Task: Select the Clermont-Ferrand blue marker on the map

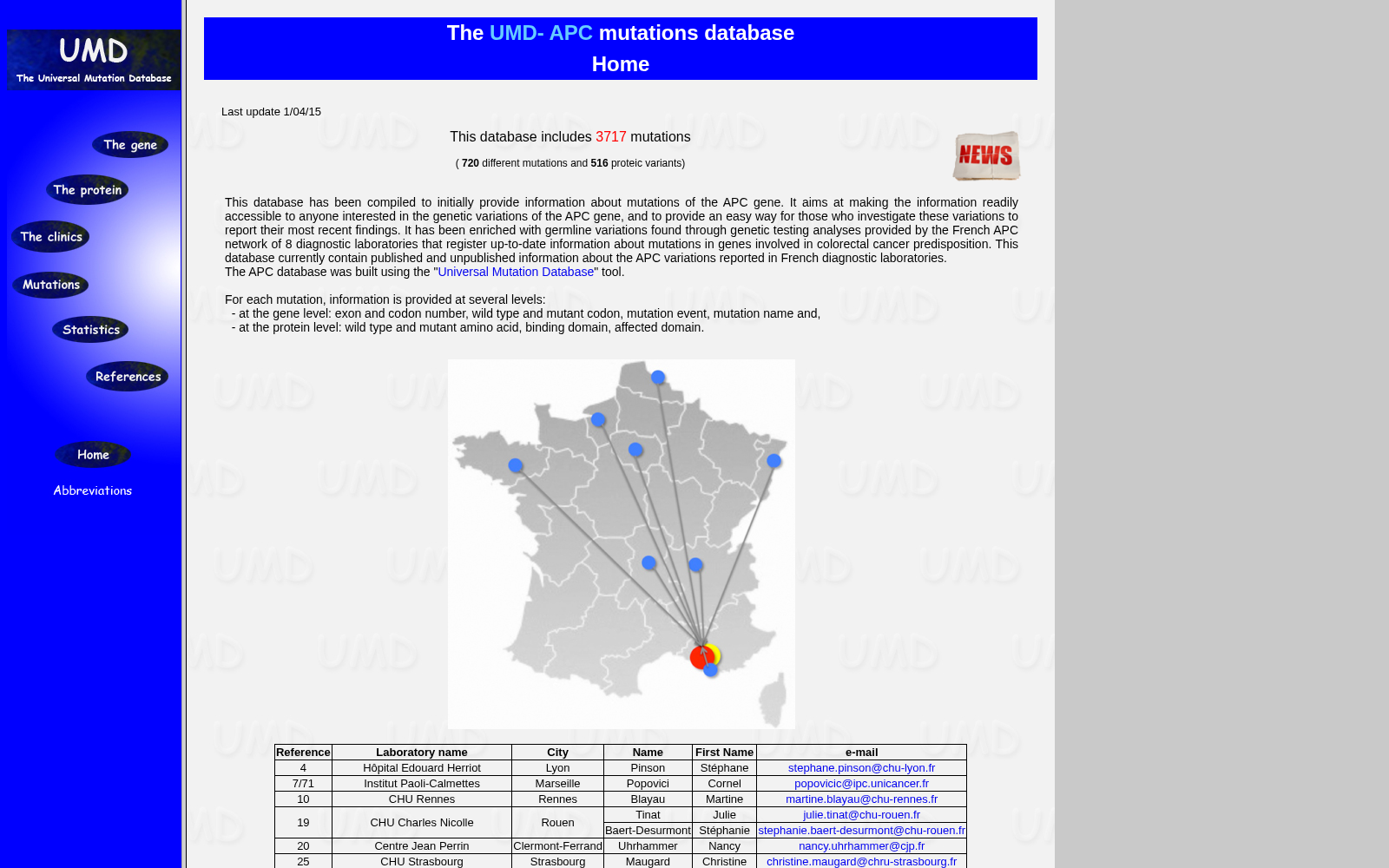Action: [648, 562]
